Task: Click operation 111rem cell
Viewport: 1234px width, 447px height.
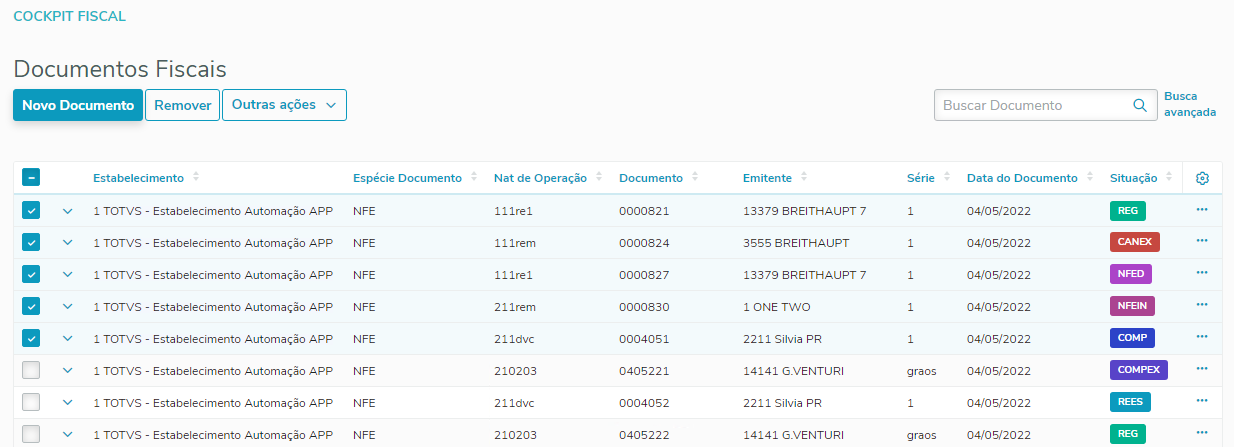Action: coord(512,243)
